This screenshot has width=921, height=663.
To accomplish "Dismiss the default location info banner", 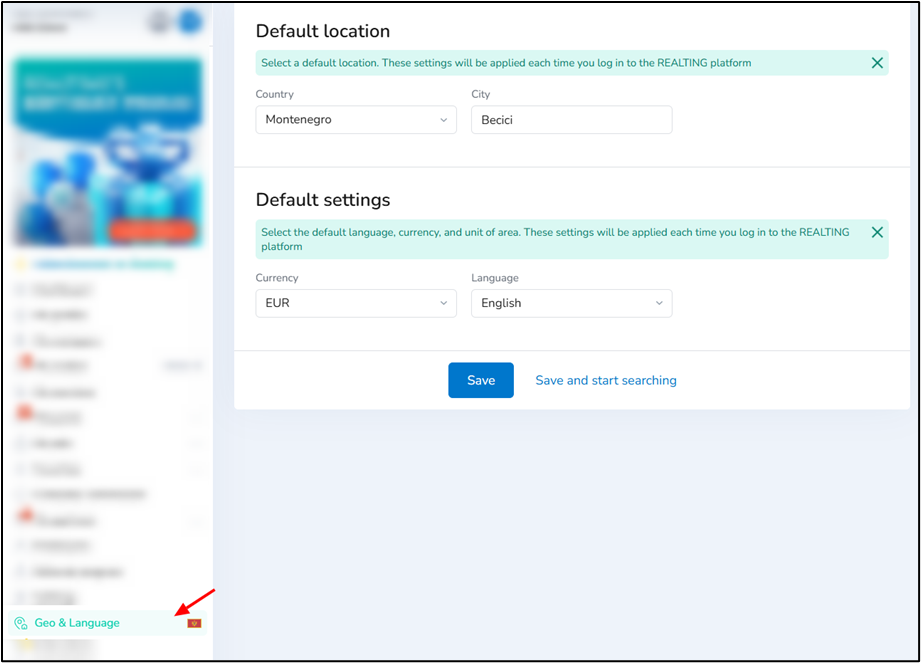I will [x=877, y=63].
